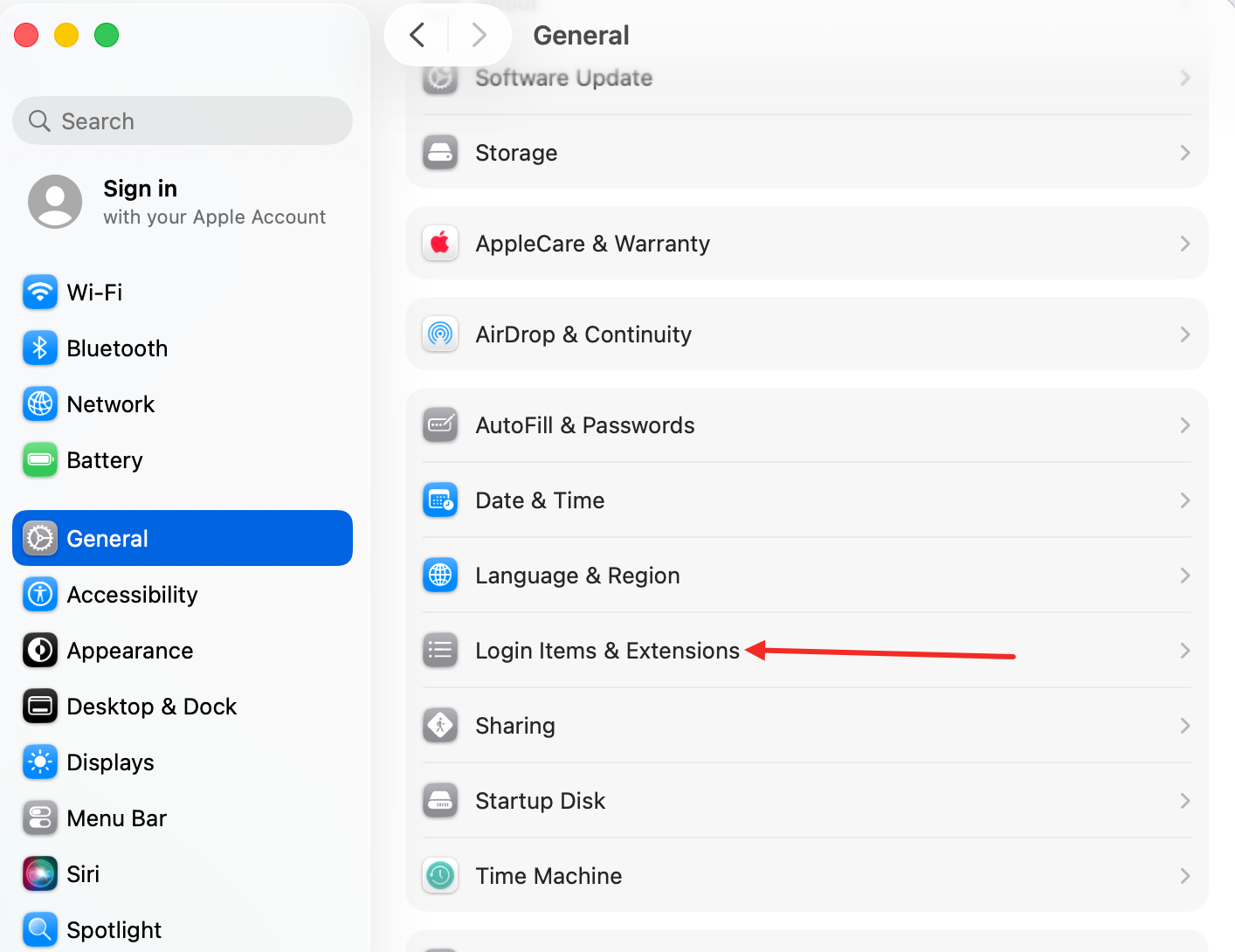Expand the Date & Time chevron
The height and width of the screenshot is (952, 1235).
click(x=1185, y=500)
